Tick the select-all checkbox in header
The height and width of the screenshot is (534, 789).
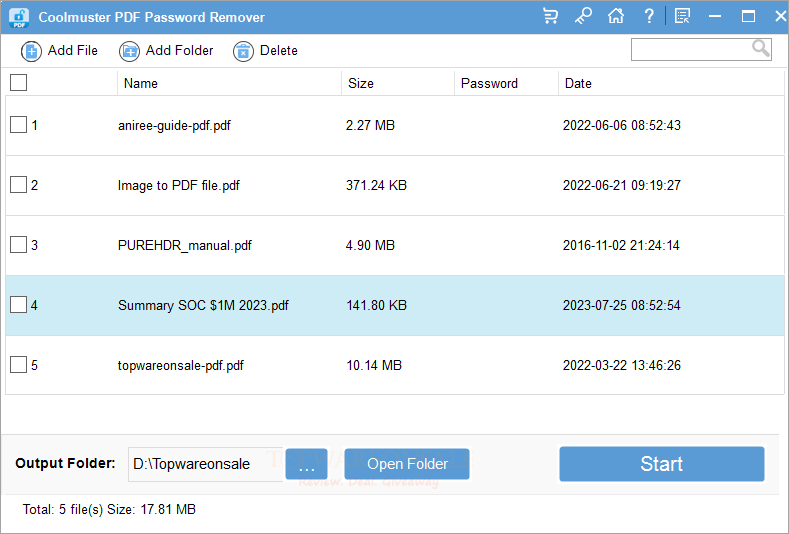tap(19, 83)
